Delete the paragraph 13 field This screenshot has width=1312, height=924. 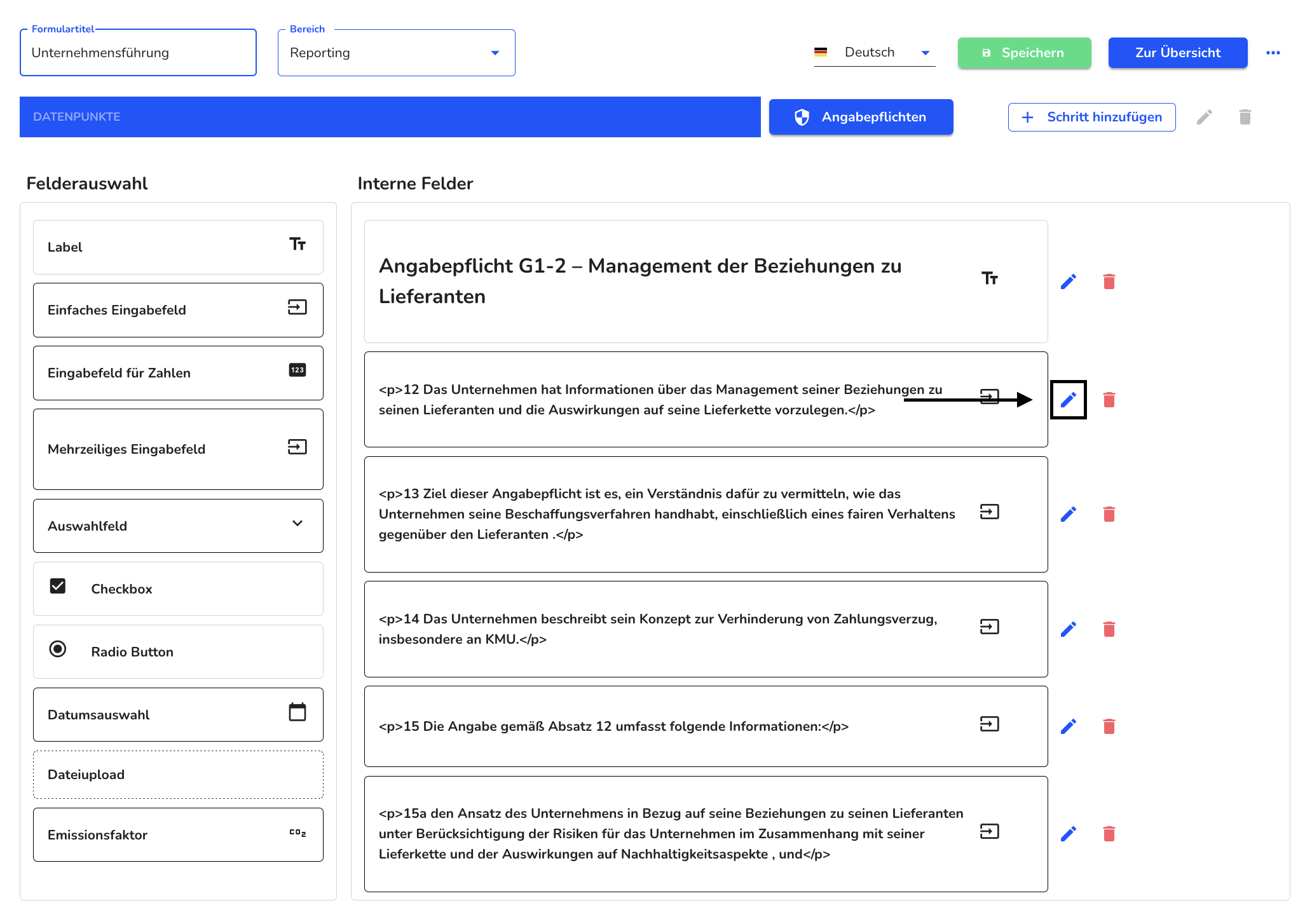pyautogui.click(x=1109, y=514)
